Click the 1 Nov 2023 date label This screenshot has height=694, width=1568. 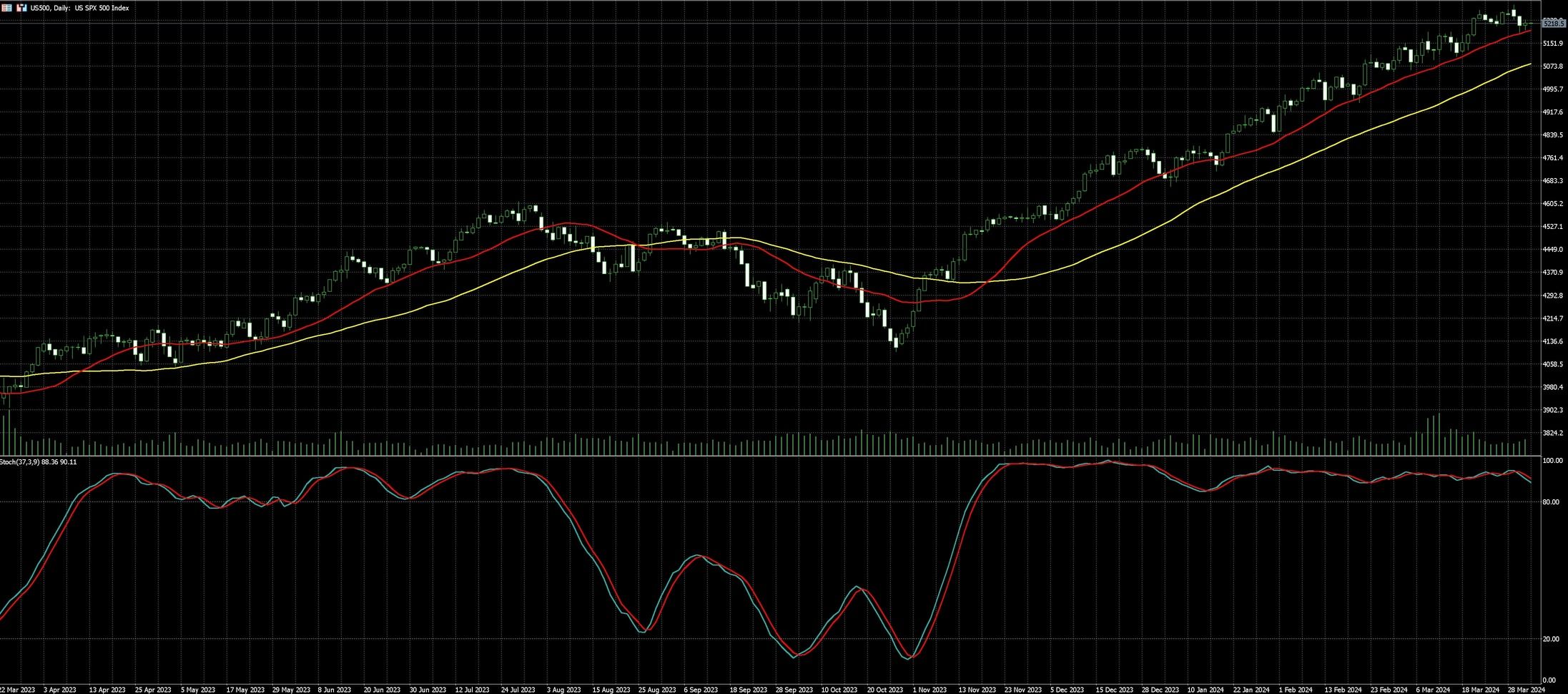(930, 690)
